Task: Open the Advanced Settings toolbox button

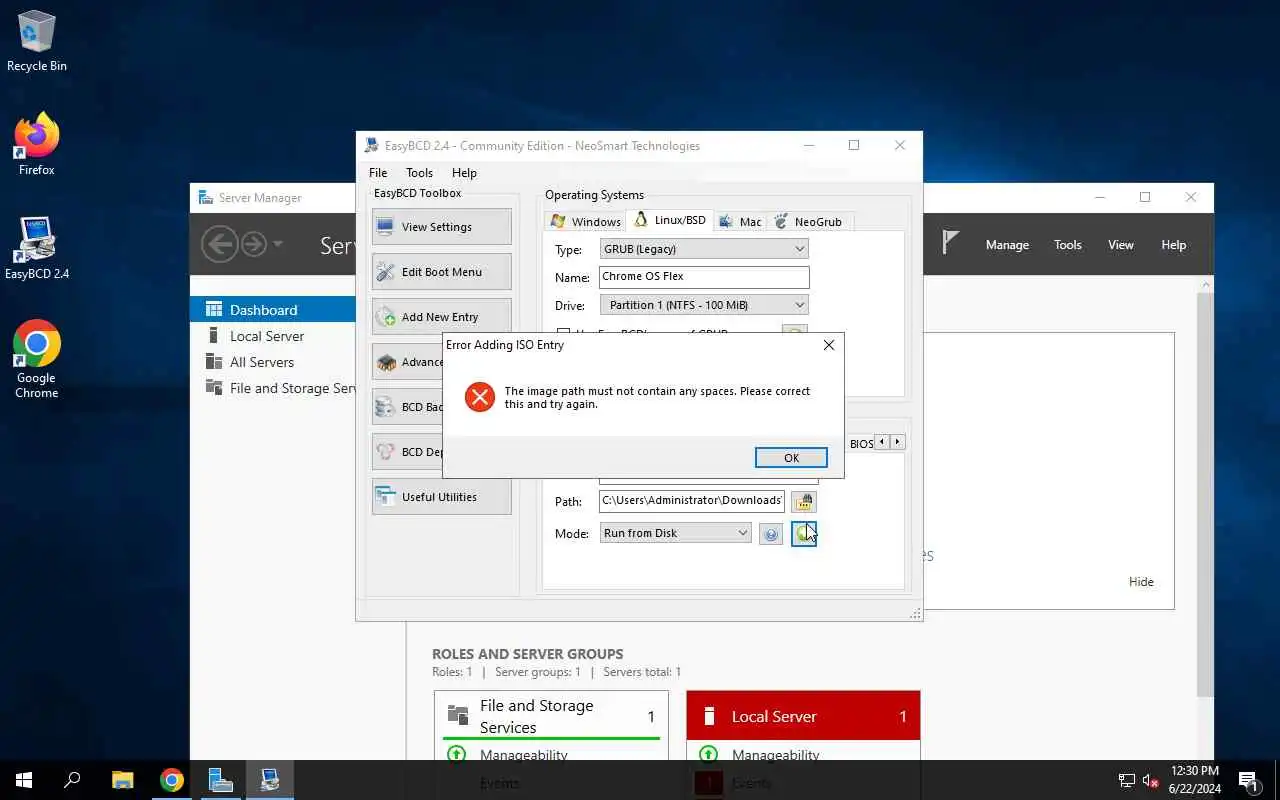Action: pyautogui.click(x=408, y=361)
